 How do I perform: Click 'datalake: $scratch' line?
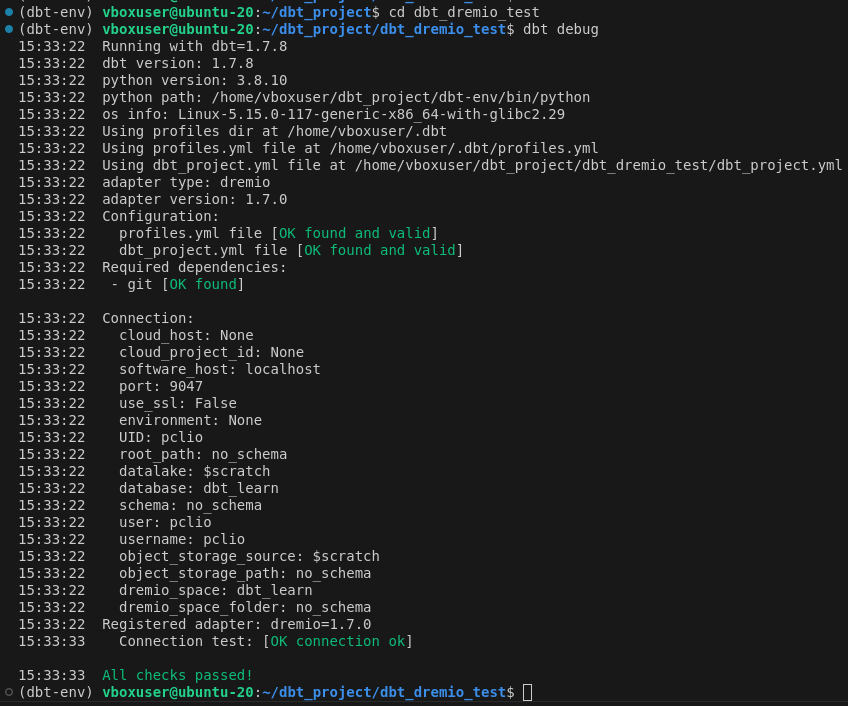click(194, 471)
